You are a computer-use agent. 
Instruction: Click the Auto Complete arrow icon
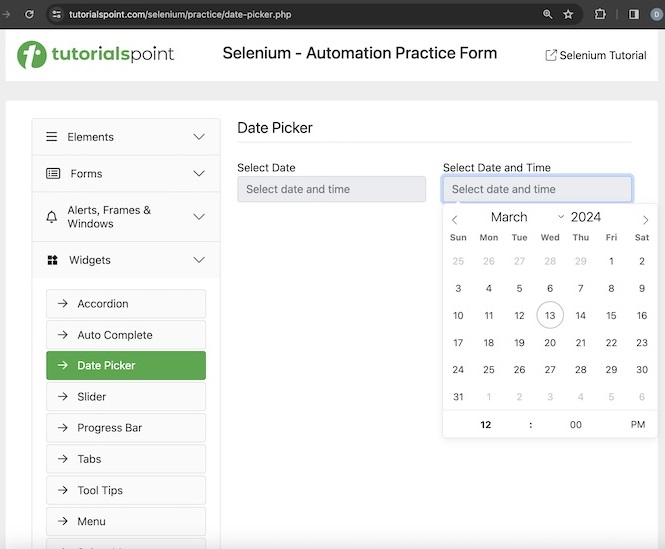tap(63, 335)
